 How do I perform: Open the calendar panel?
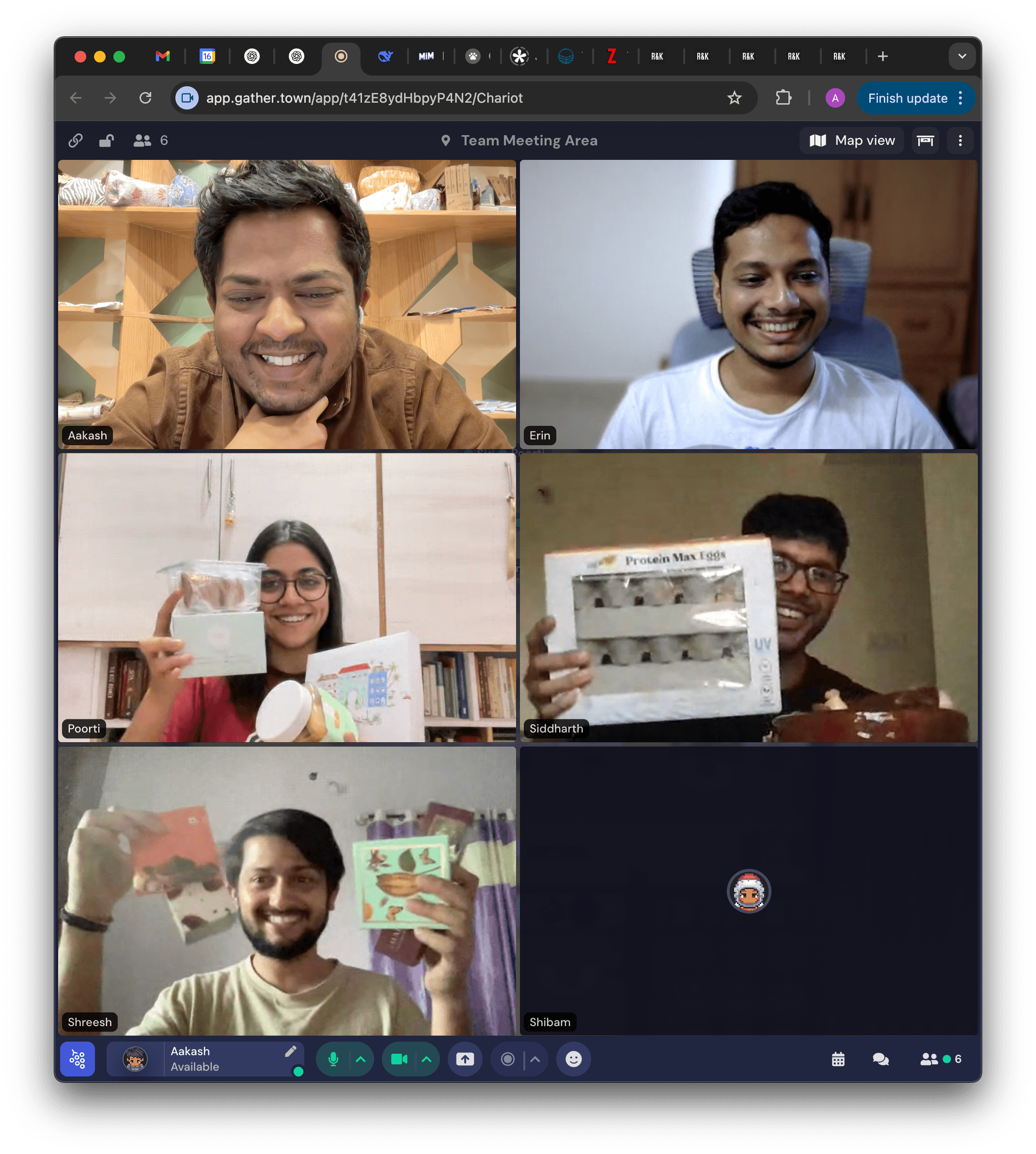(838, 1059)
